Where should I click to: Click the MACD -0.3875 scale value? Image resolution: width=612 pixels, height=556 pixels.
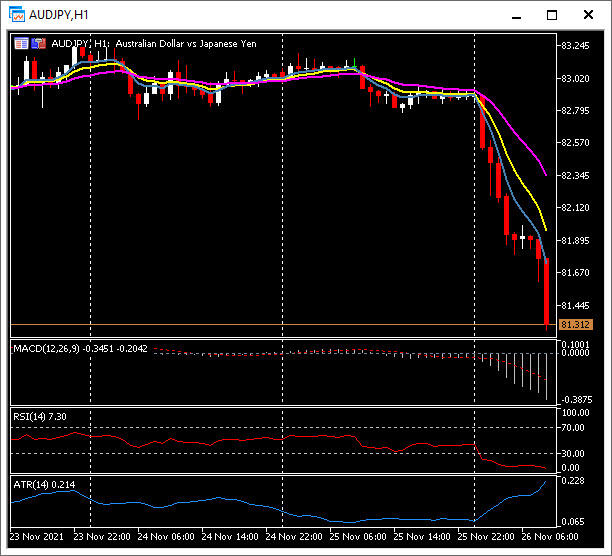[x=577, y=400]
